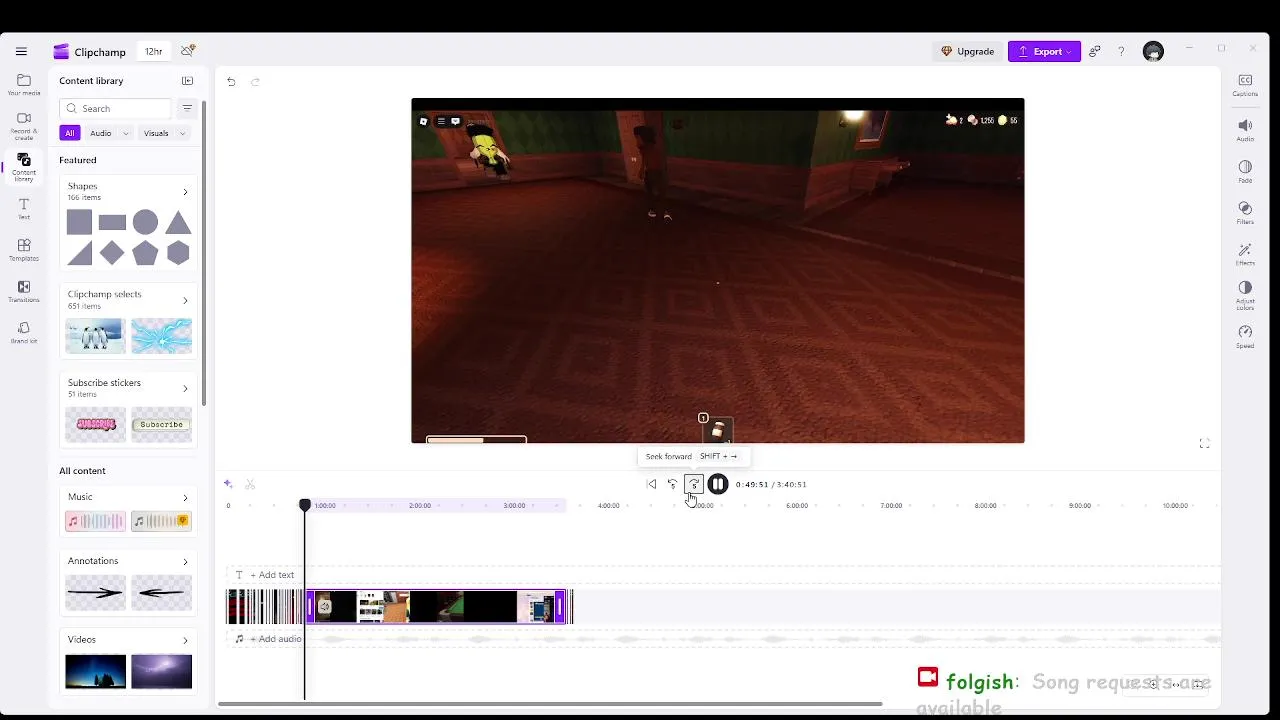1280x720 pixels.
Task: Open the user account avatar
Action: pyautogui.click(x=1153, y=51)
